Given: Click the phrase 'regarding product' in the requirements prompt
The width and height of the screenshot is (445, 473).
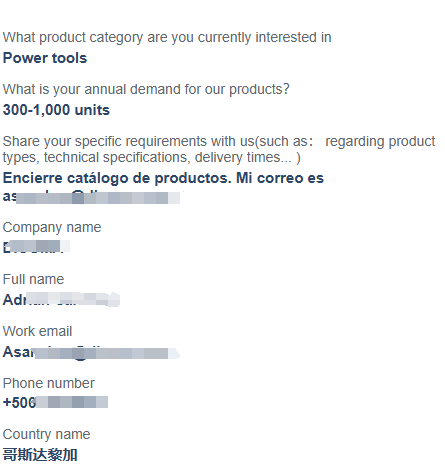Looking at the screenshot, I should (x=380, y=142).
